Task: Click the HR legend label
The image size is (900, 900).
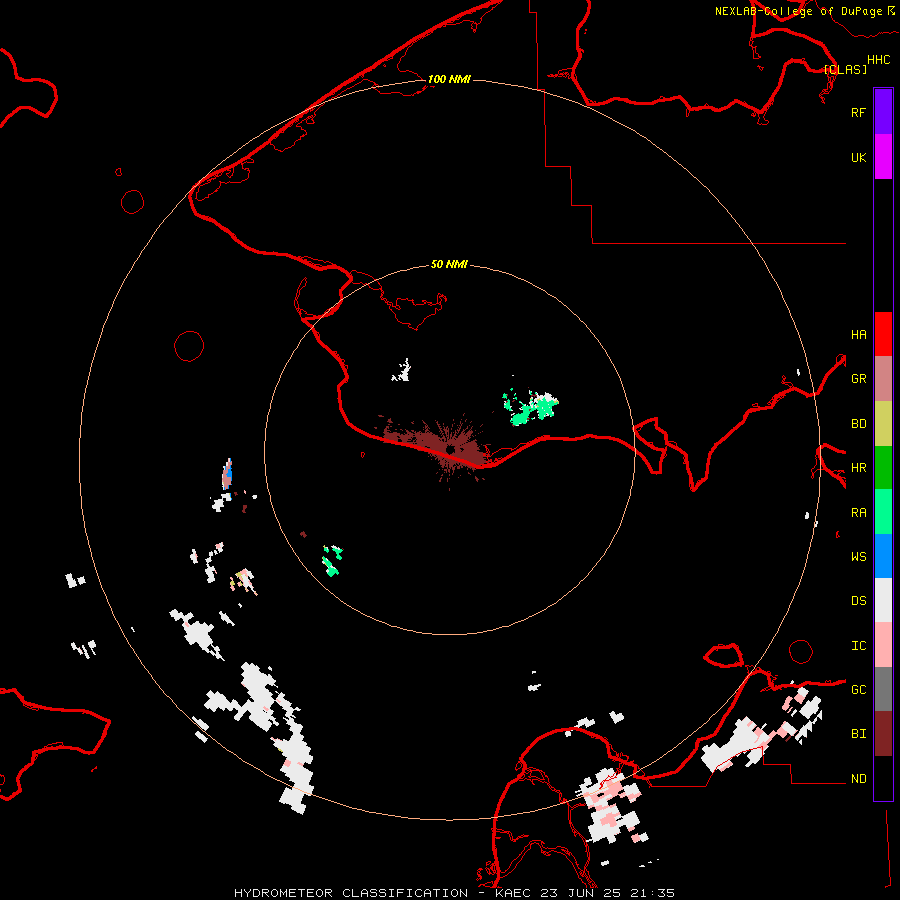Action: [x=858, y=467]
